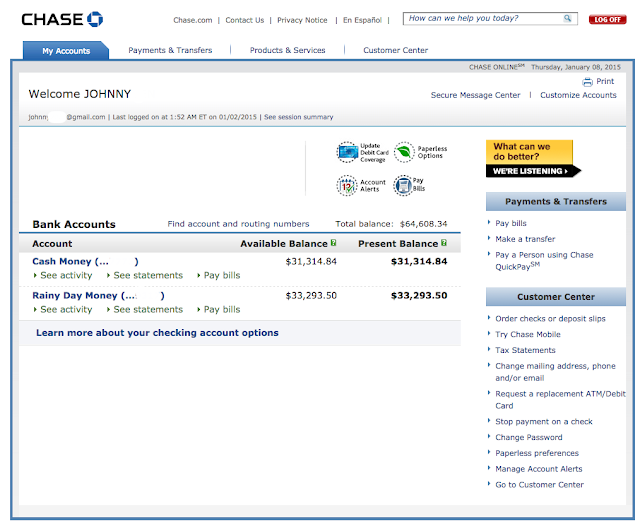640x526 pixels.
Task: Open Update Debit Card Coverage icon
Action: point(347,152)
